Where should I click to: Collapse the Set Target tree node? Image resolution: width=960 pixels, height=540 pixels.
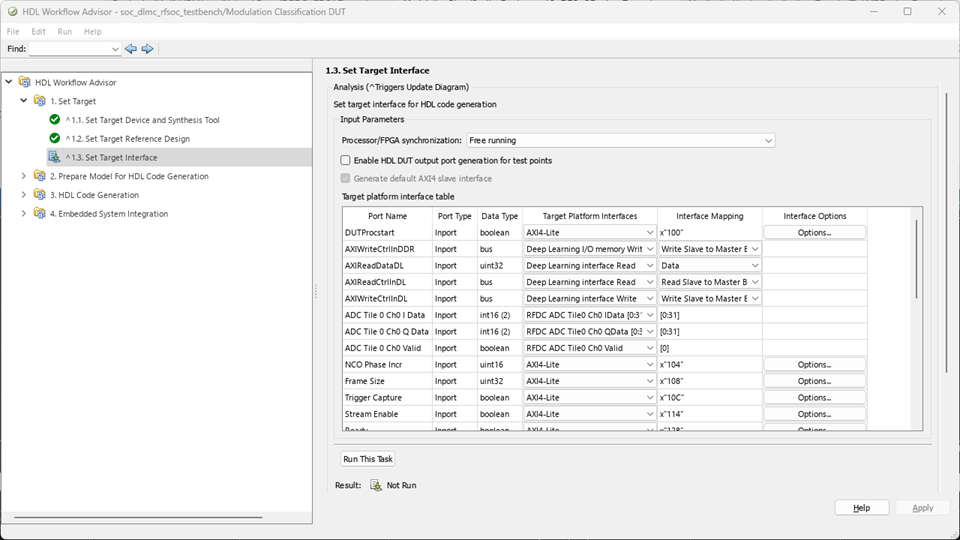[x=24, y=101]
